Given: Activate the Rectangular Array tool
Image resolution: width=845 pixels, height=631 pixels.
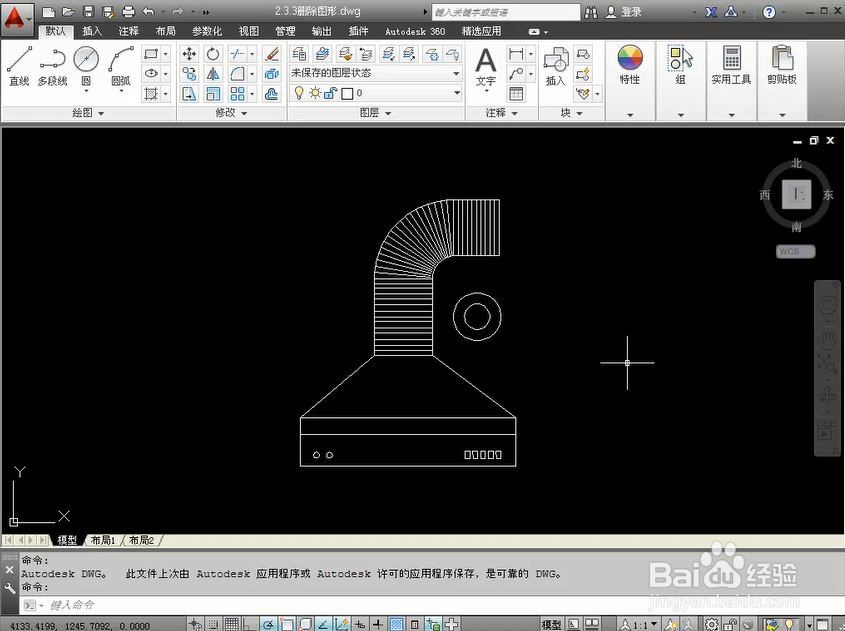Looking at the screenshot, I should click(237, 94).
